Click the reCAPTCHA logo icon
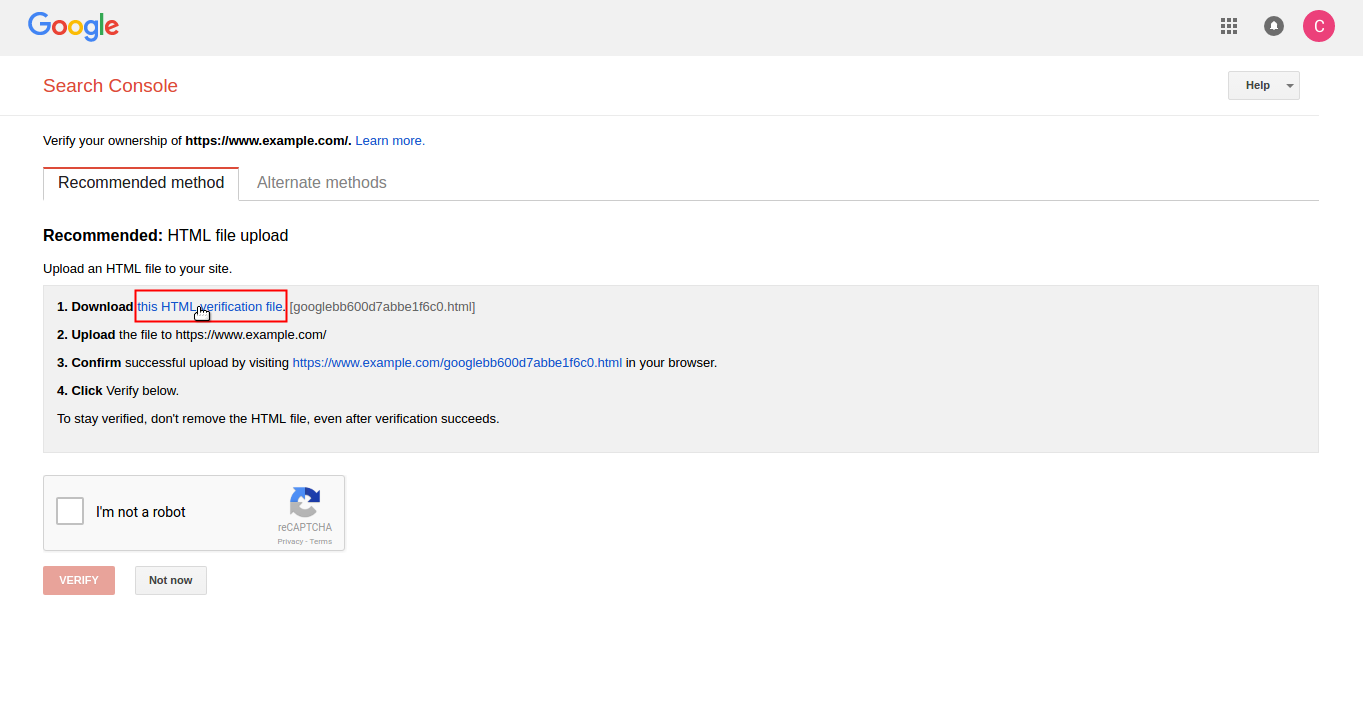This screenshot has width=1363, height=717. pos(305,502)
